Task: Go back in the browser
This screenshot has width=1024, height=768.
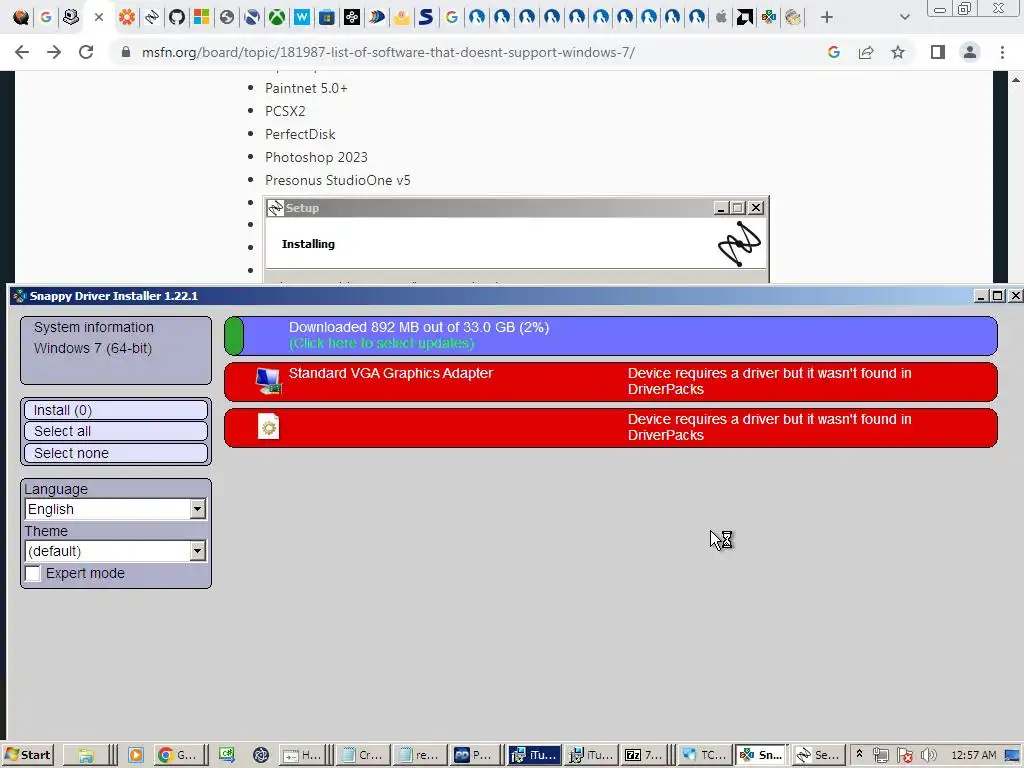Action: click(22, 52)
